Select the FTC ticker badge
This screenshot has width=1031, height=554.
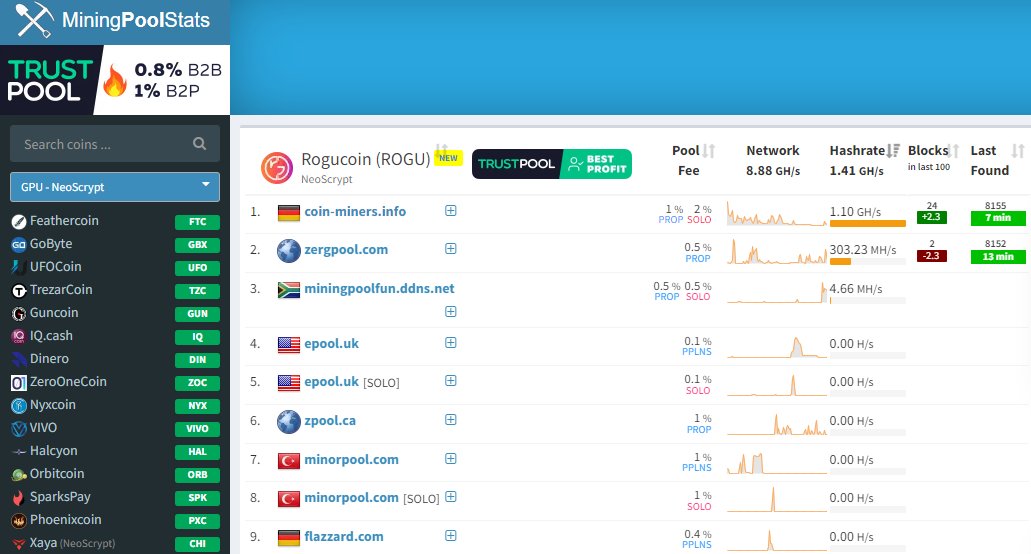(x=197, y=222)
